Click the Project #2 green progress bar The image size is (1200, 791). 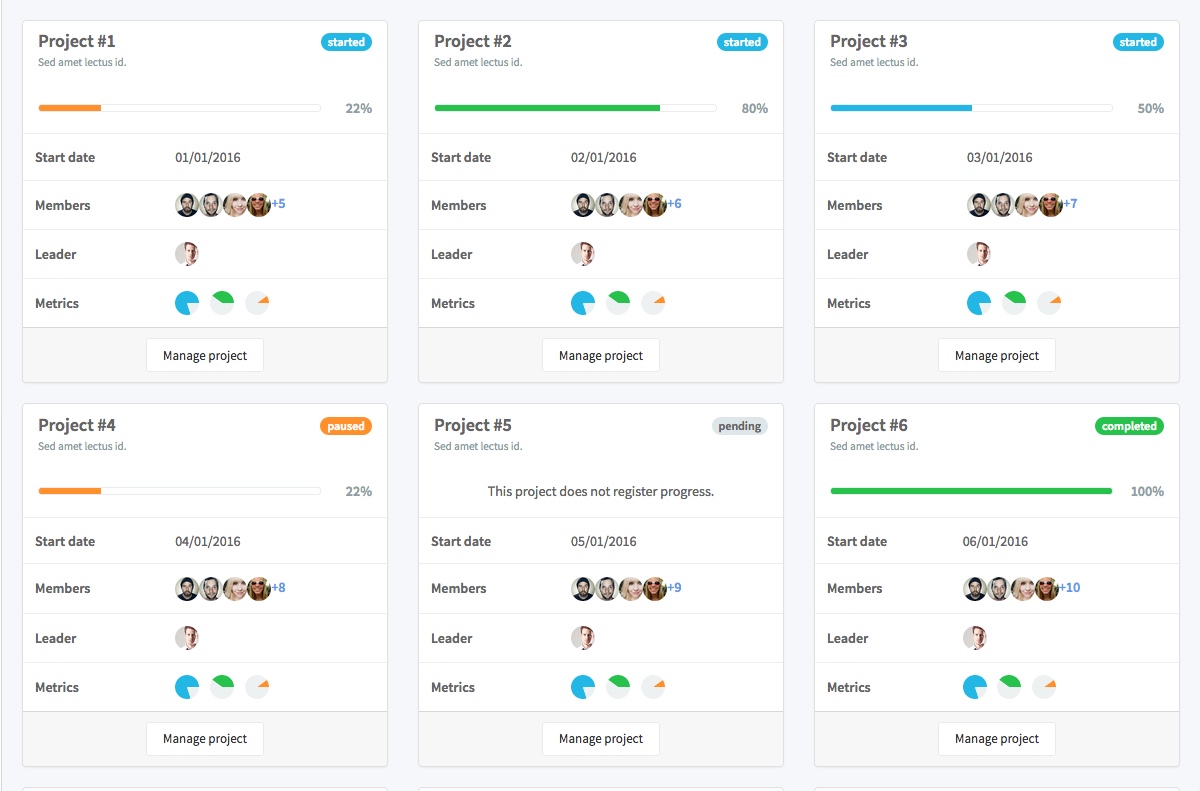click(547, 108)
